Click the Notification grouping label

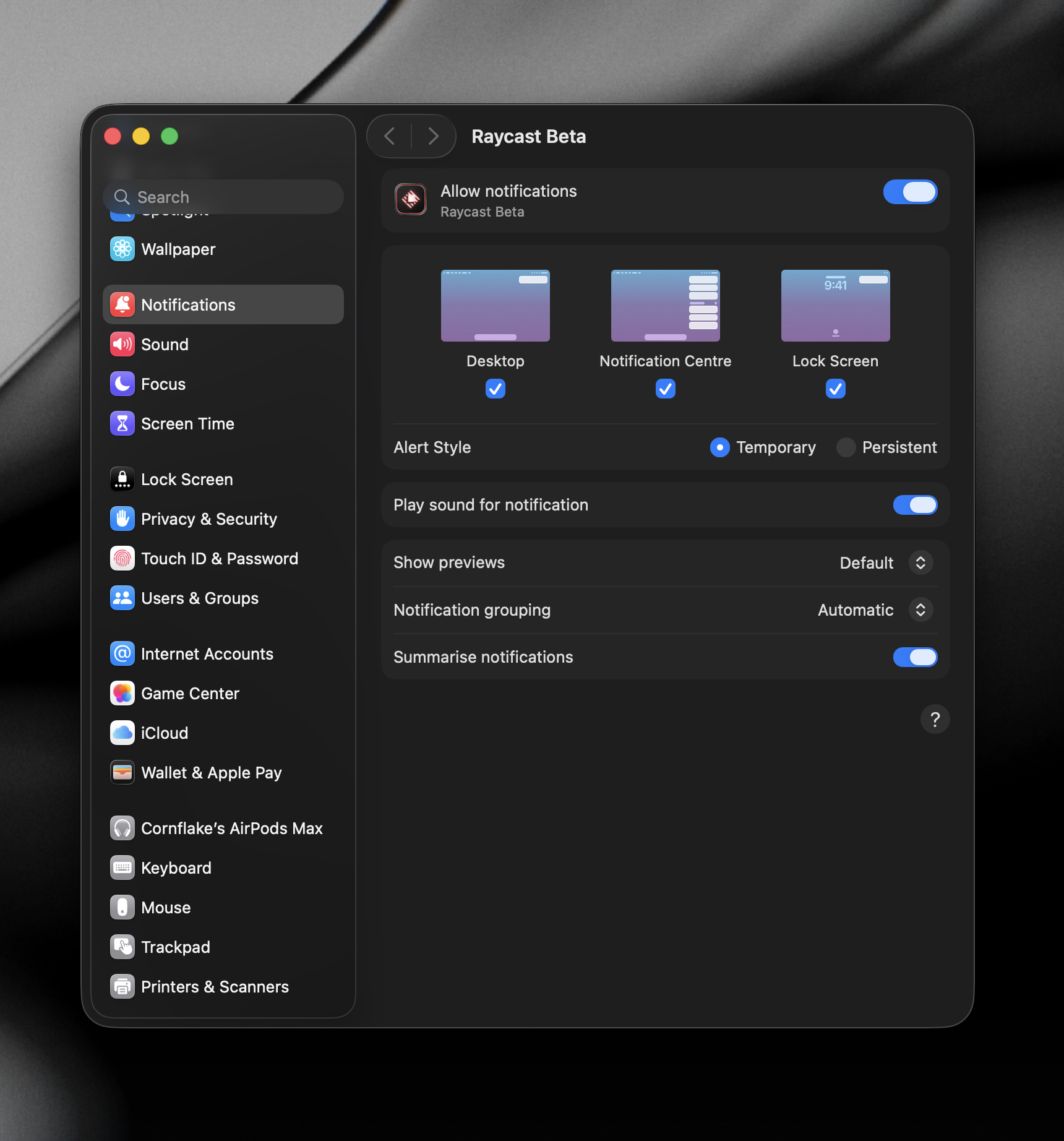coord(472,610)
